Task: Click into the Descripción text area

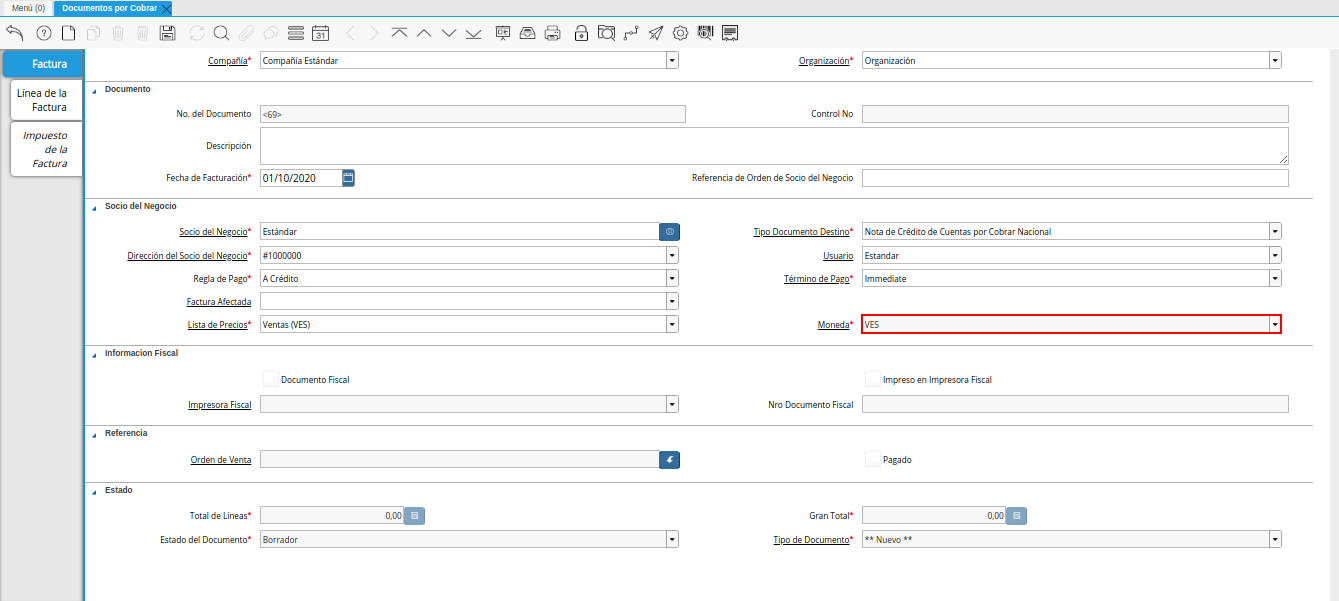Action: [773, 145]
